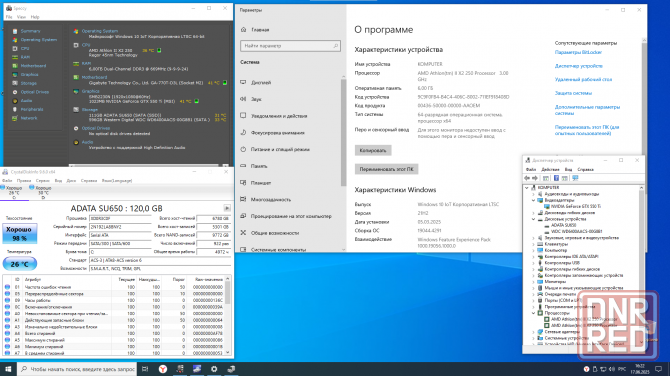The width and height of the screenshot is (670, 376).
Task: Open the Действие menu in Device Manager
Action: 550,170
